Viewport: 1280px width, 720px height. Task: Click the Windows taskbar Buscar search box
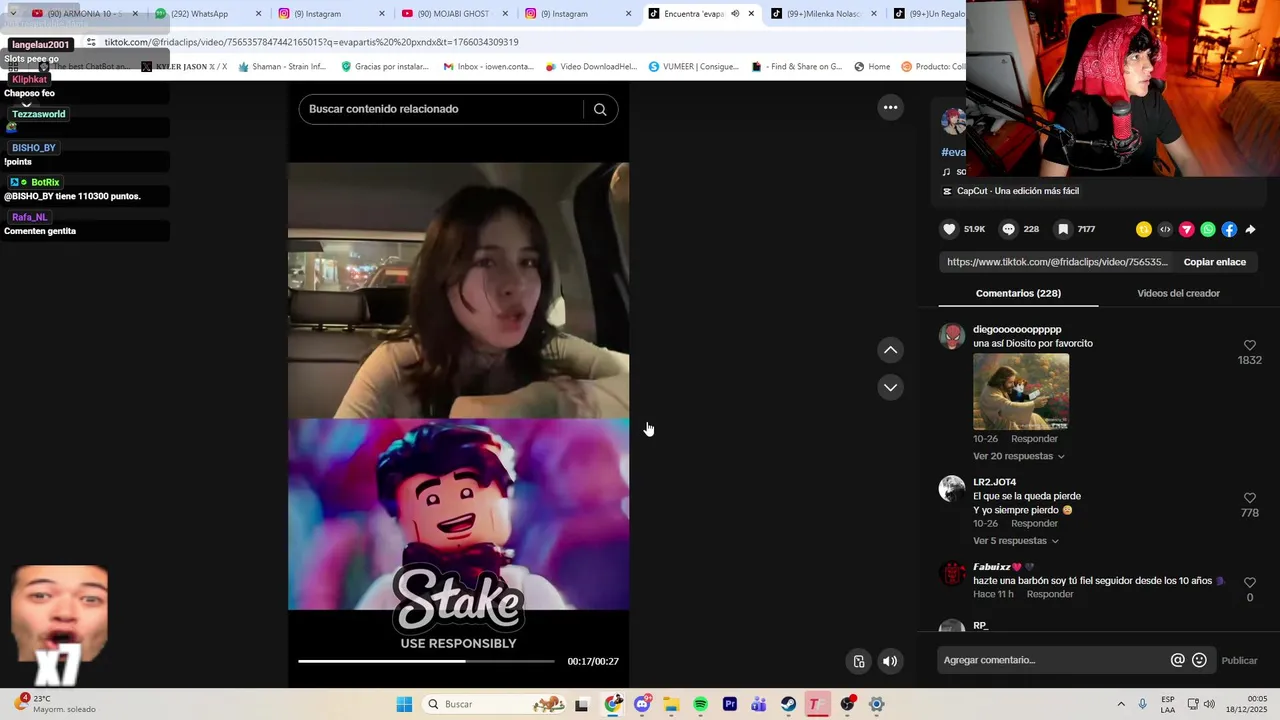coord(495,704)
